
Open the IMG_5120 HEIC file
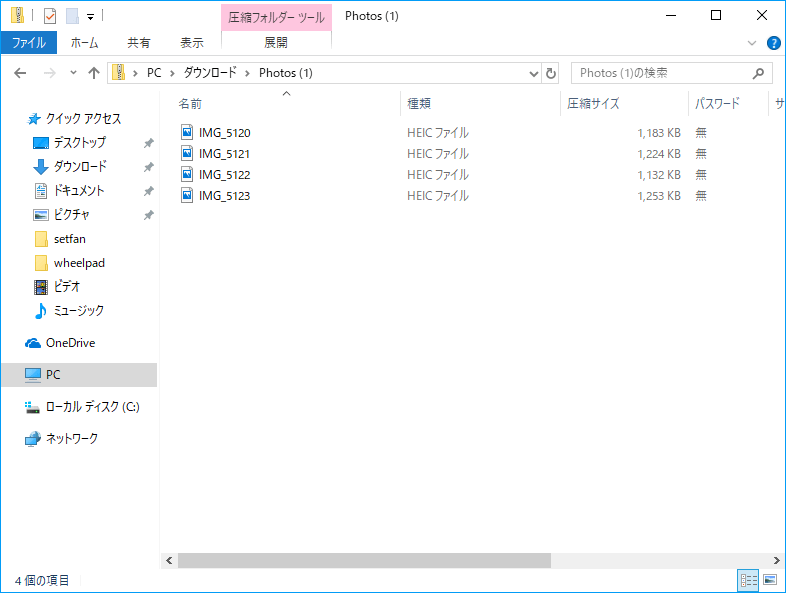224,132
